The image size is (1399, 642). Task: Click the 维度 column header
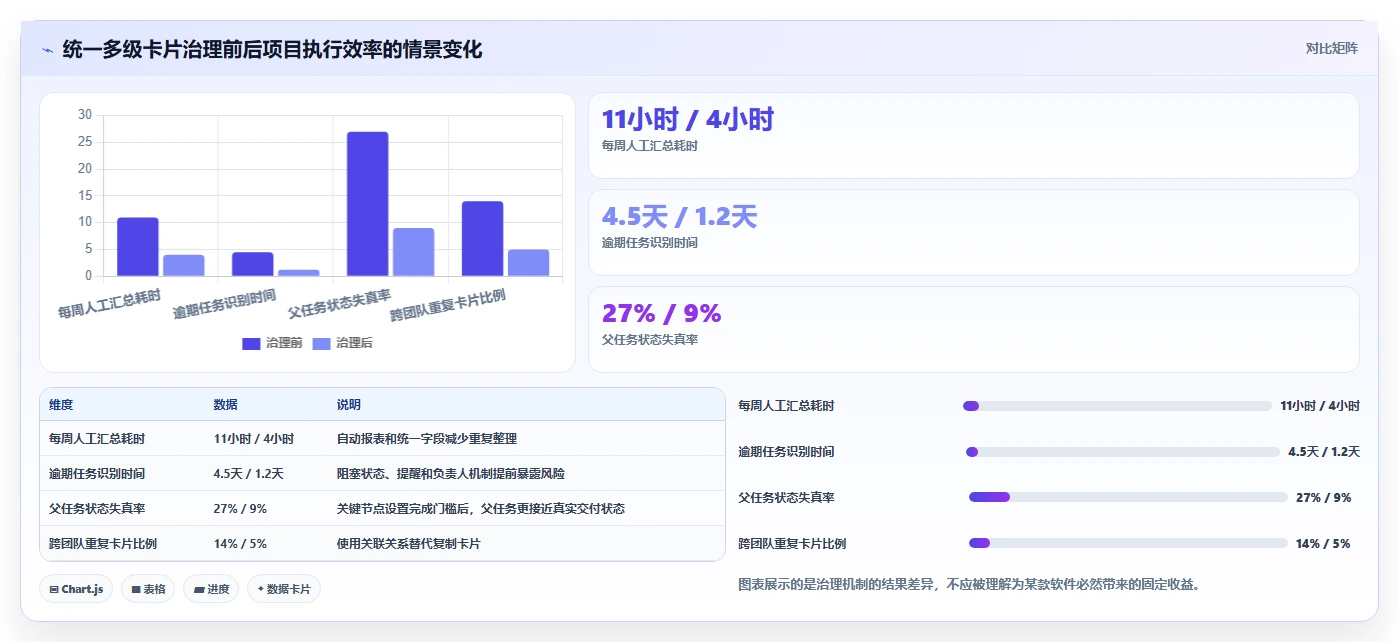[x=61, y=405]
